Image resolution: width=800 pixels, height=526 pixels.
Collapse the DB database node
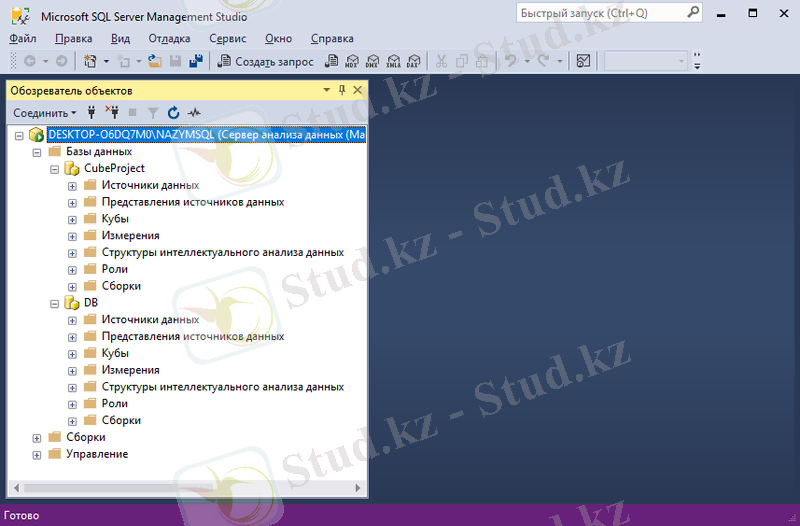pos(55,304)
